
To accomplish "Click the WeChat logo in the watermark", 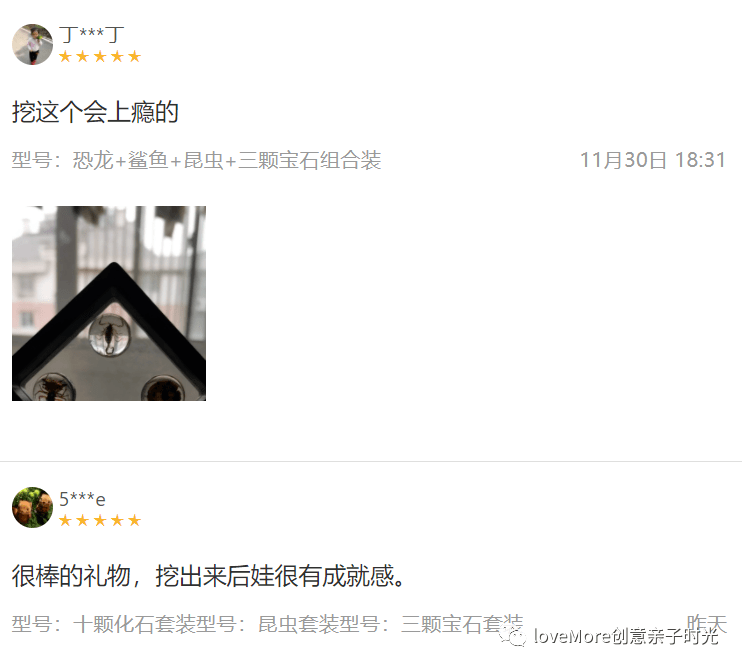I will 513,635.
